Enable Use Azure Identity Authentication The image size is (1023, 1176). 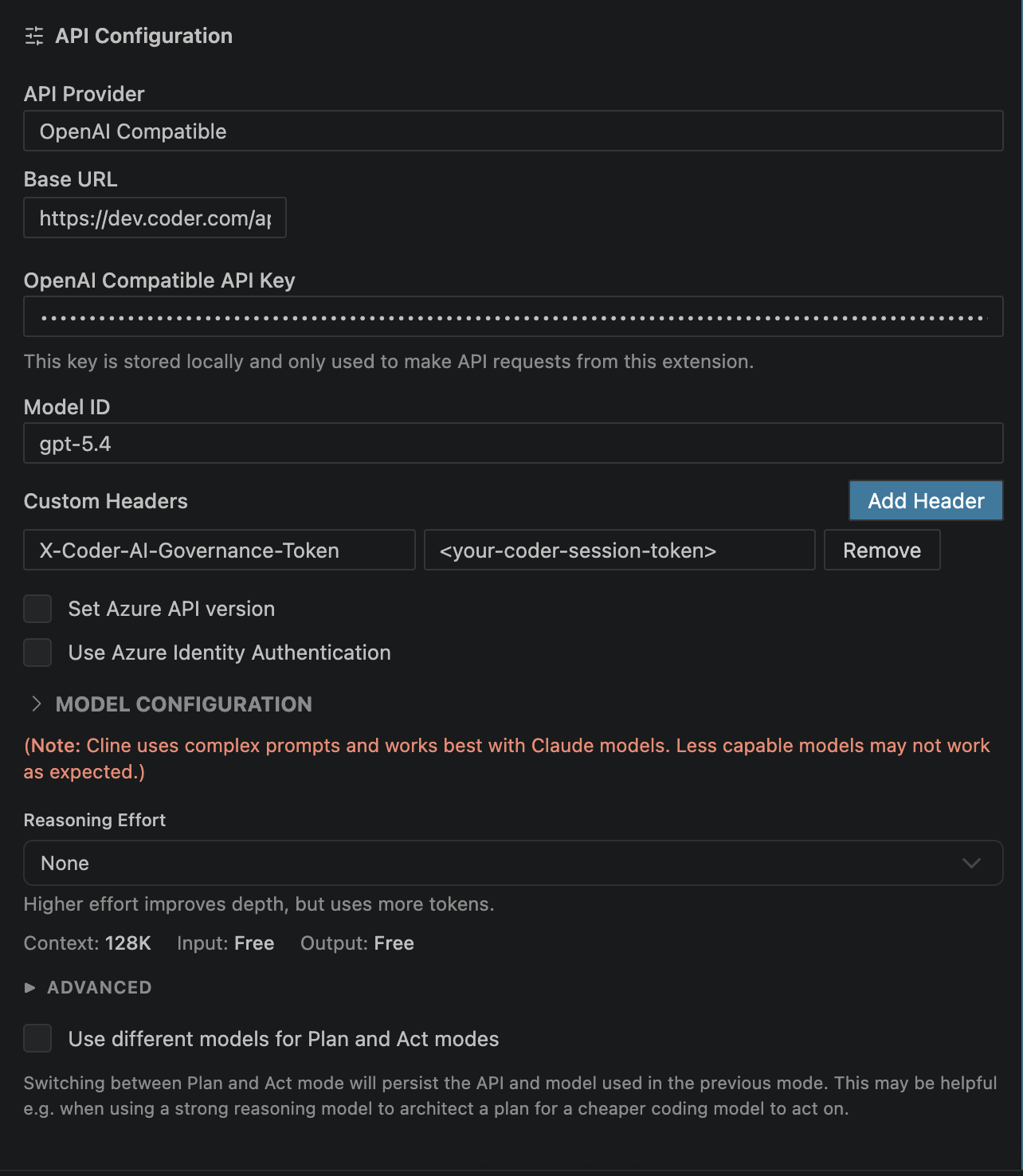click(x=37, y=653)
